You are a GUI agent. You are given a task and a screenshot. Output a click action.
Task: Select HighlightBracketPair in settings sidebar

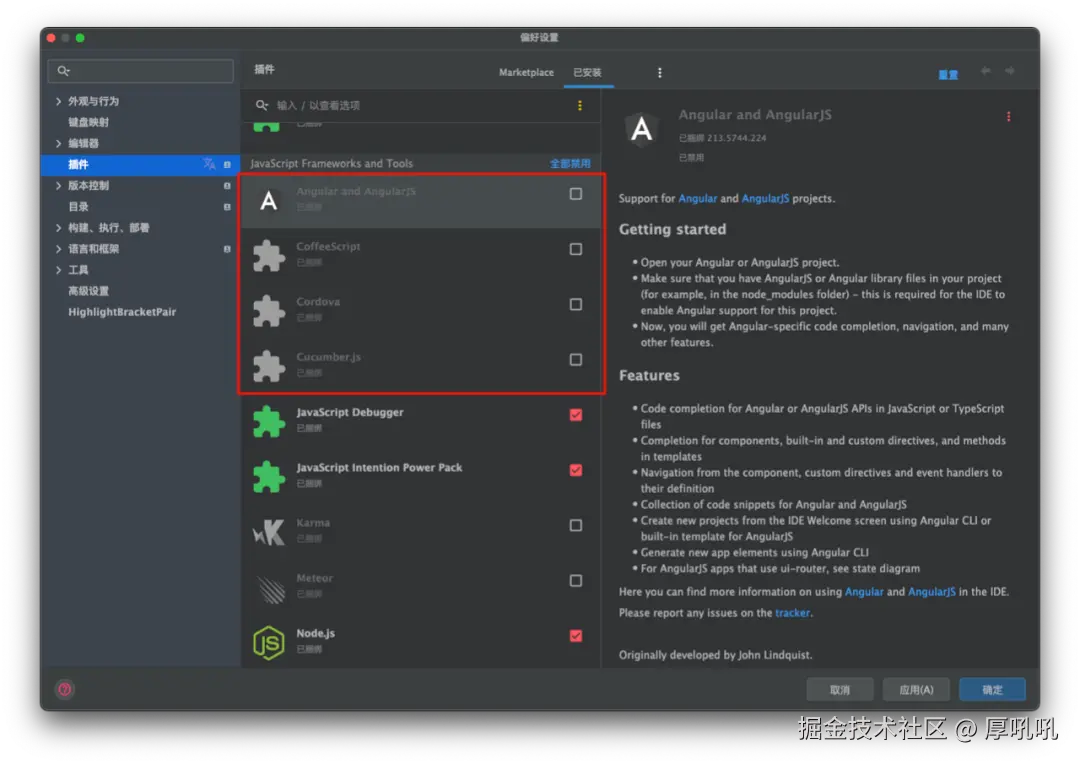pyautogui.click(x=122, y=312)
